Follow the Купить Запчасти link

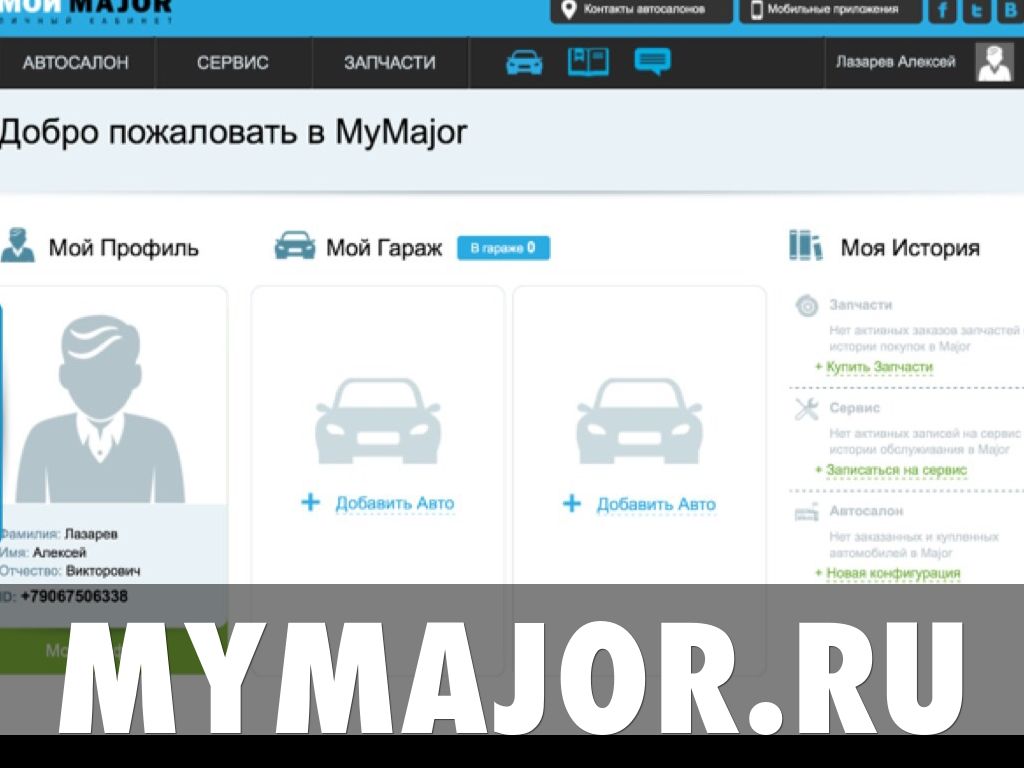878,367
